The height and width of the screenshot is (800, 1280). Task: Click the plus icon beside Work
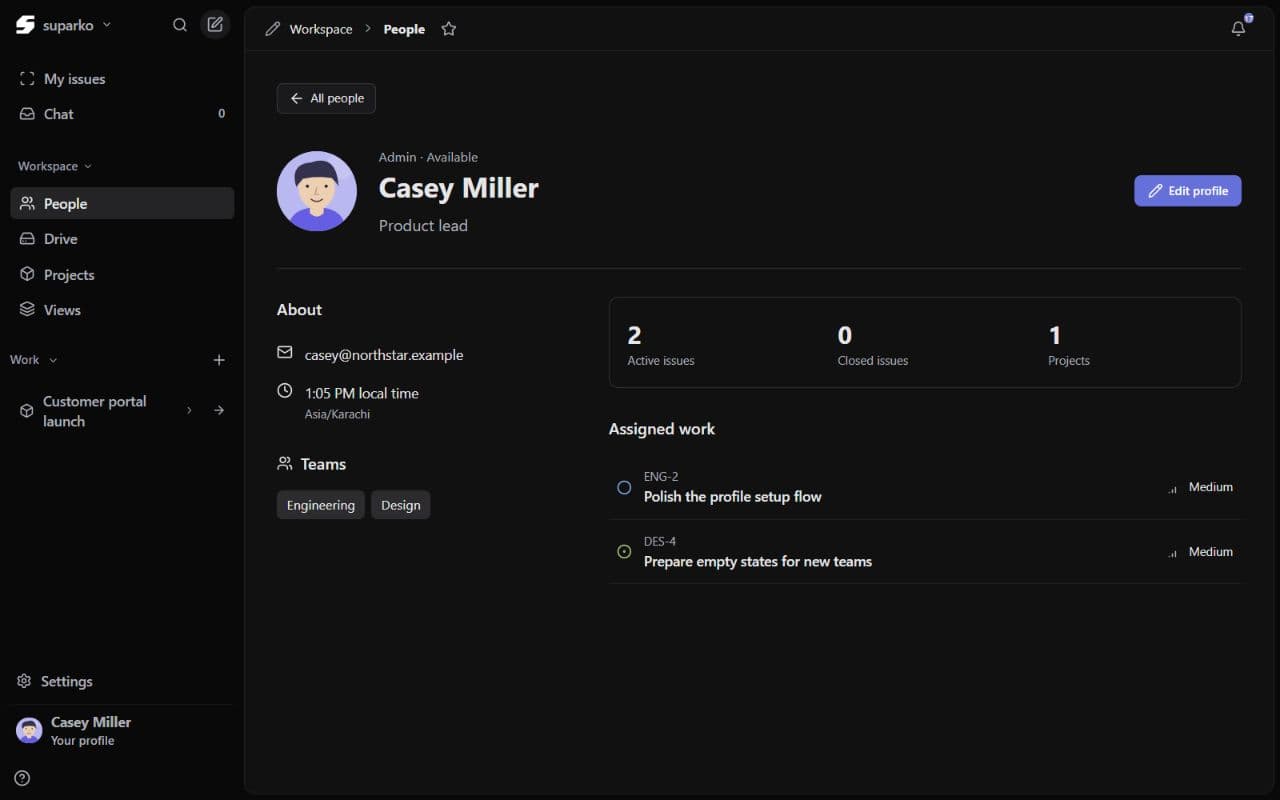coord(219,360)
